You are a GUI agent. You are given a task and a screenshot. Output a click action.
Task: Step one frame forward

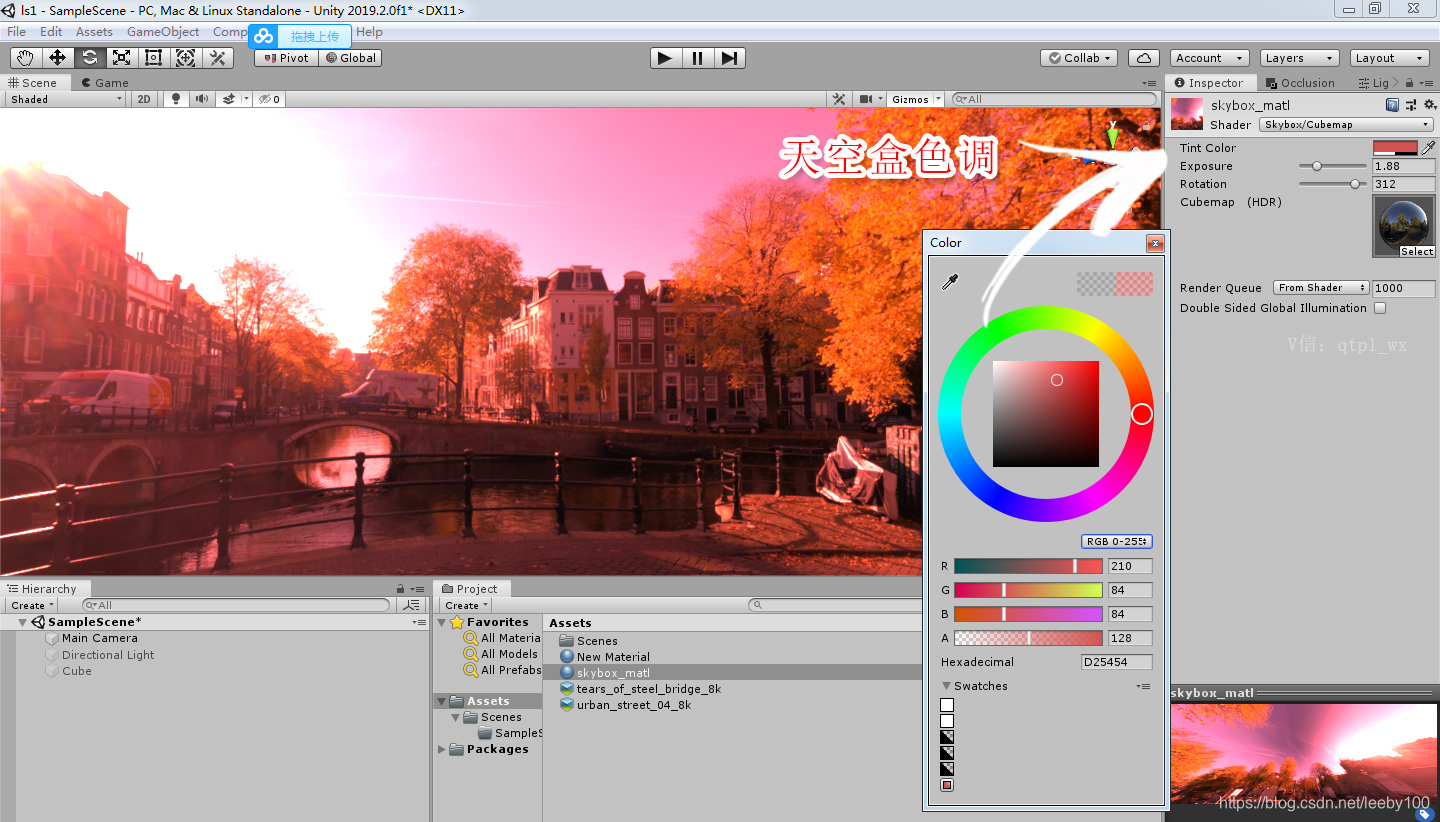tap(729, 58)
